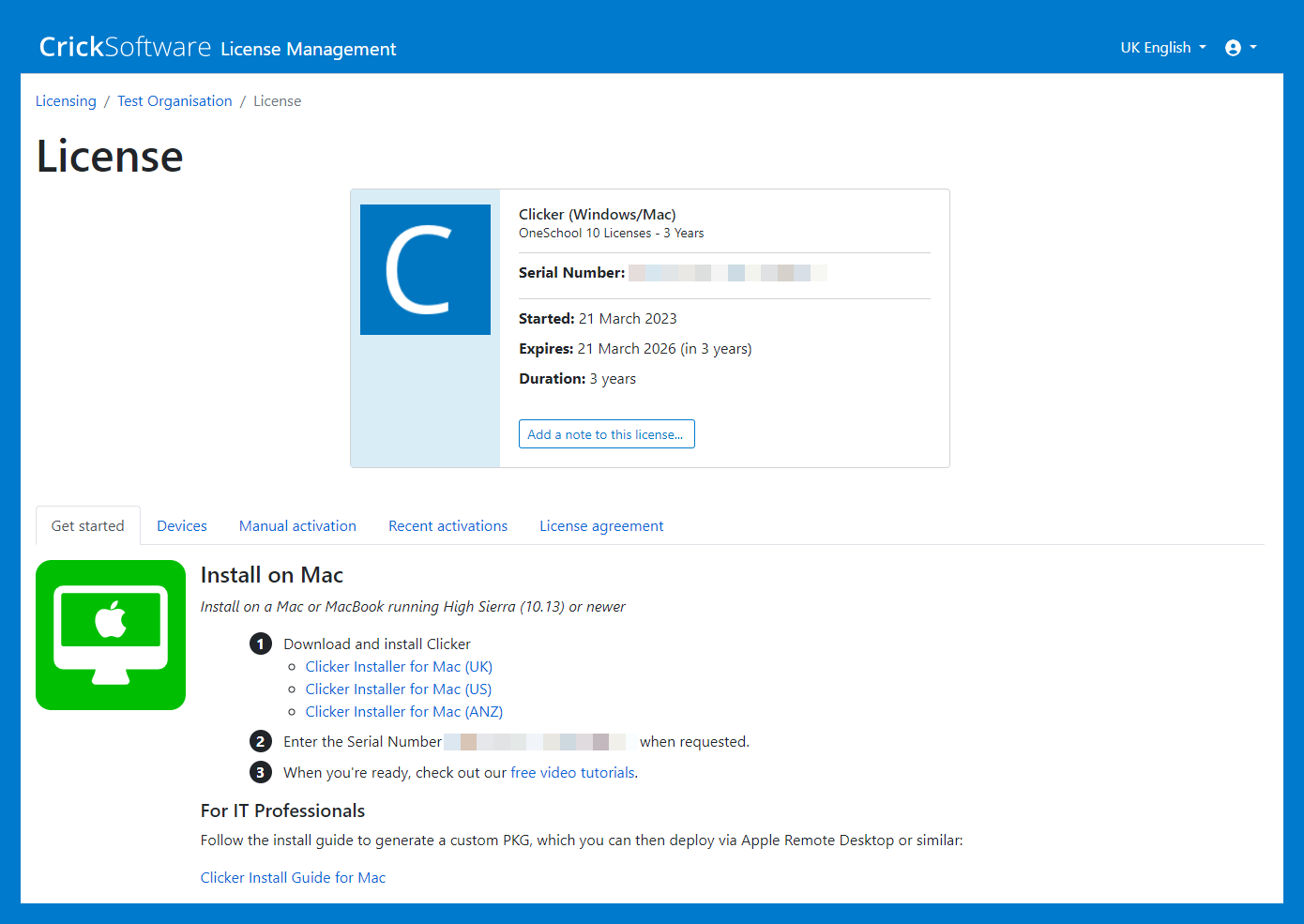Viewport: 1304px width, 924px height.
Task: Click Add a note to this license button
Action: [606, 434]
